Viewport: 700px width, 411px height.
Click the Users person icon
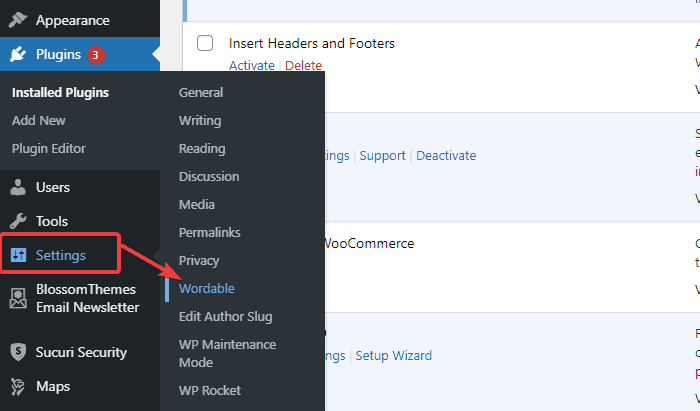click(x=18, y=187)
